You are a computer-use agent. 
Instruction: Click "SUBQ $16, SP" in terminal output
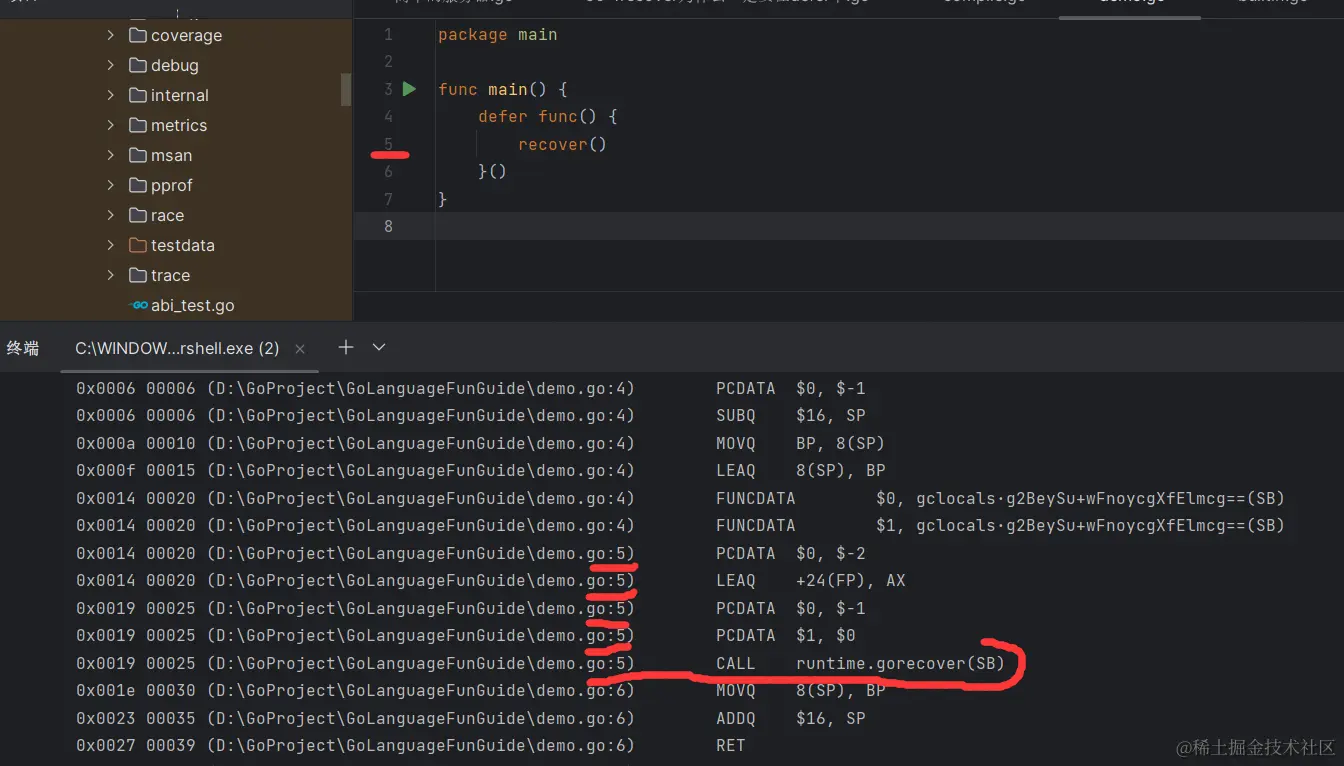click(791, 416)
